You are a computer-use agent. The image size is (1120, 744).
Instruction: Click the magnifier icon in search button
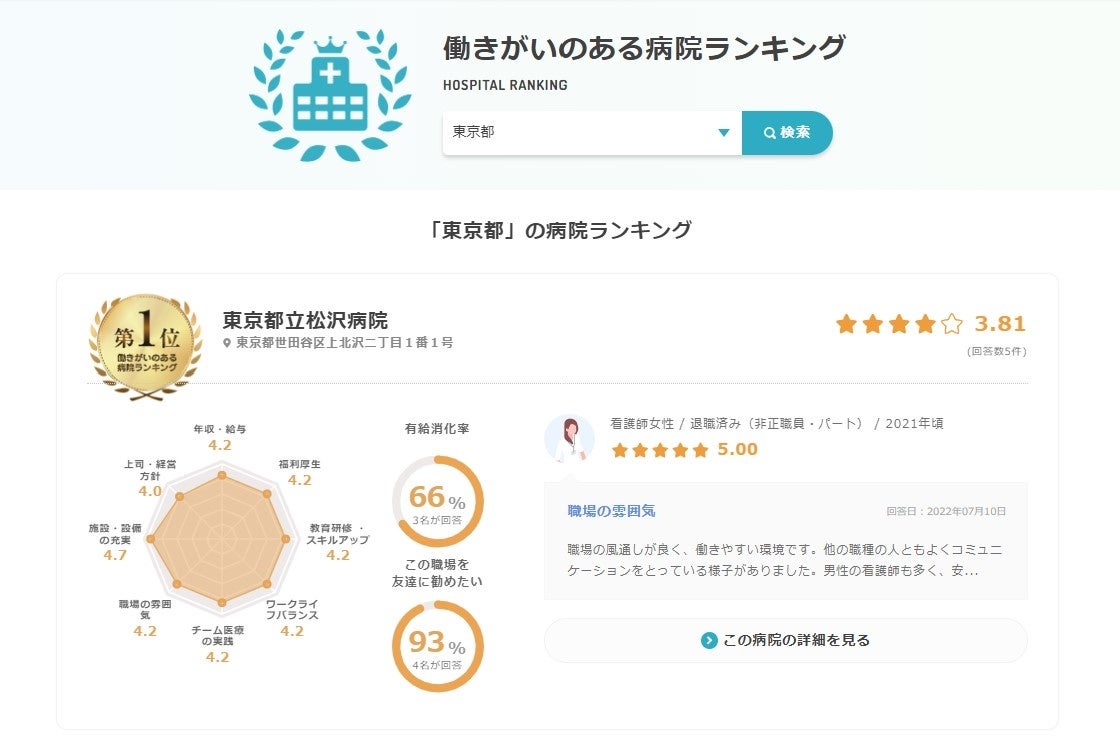point(769,133)
